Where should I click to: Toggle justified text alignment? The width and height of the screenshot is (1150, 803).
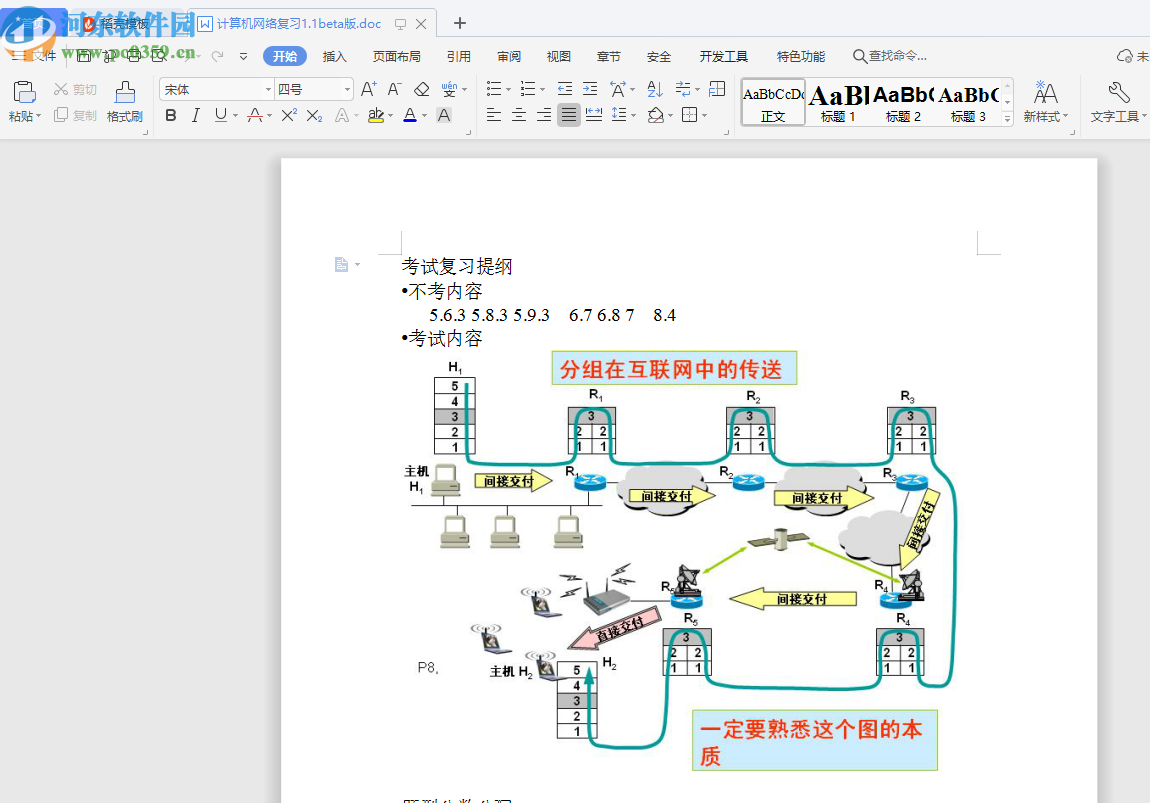pyautogui.click(x=569, y=115)
